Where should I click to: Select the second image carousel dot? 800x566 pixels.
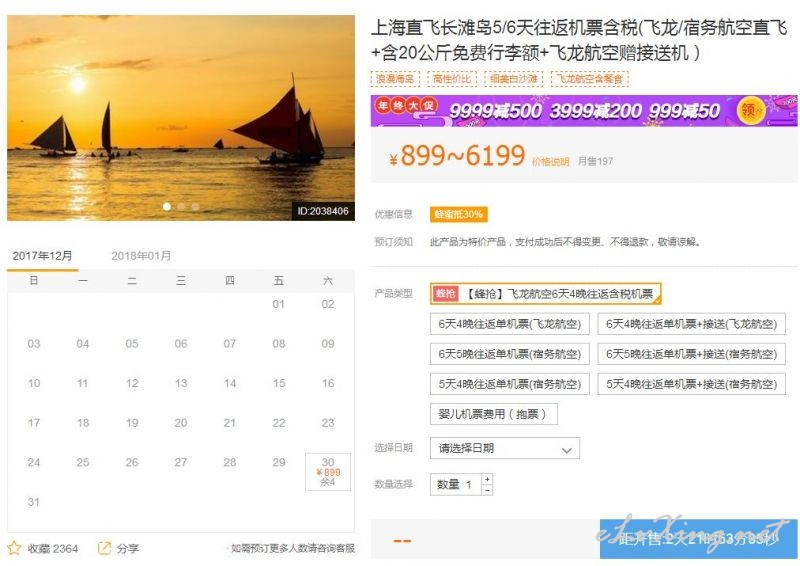[181, 206]
